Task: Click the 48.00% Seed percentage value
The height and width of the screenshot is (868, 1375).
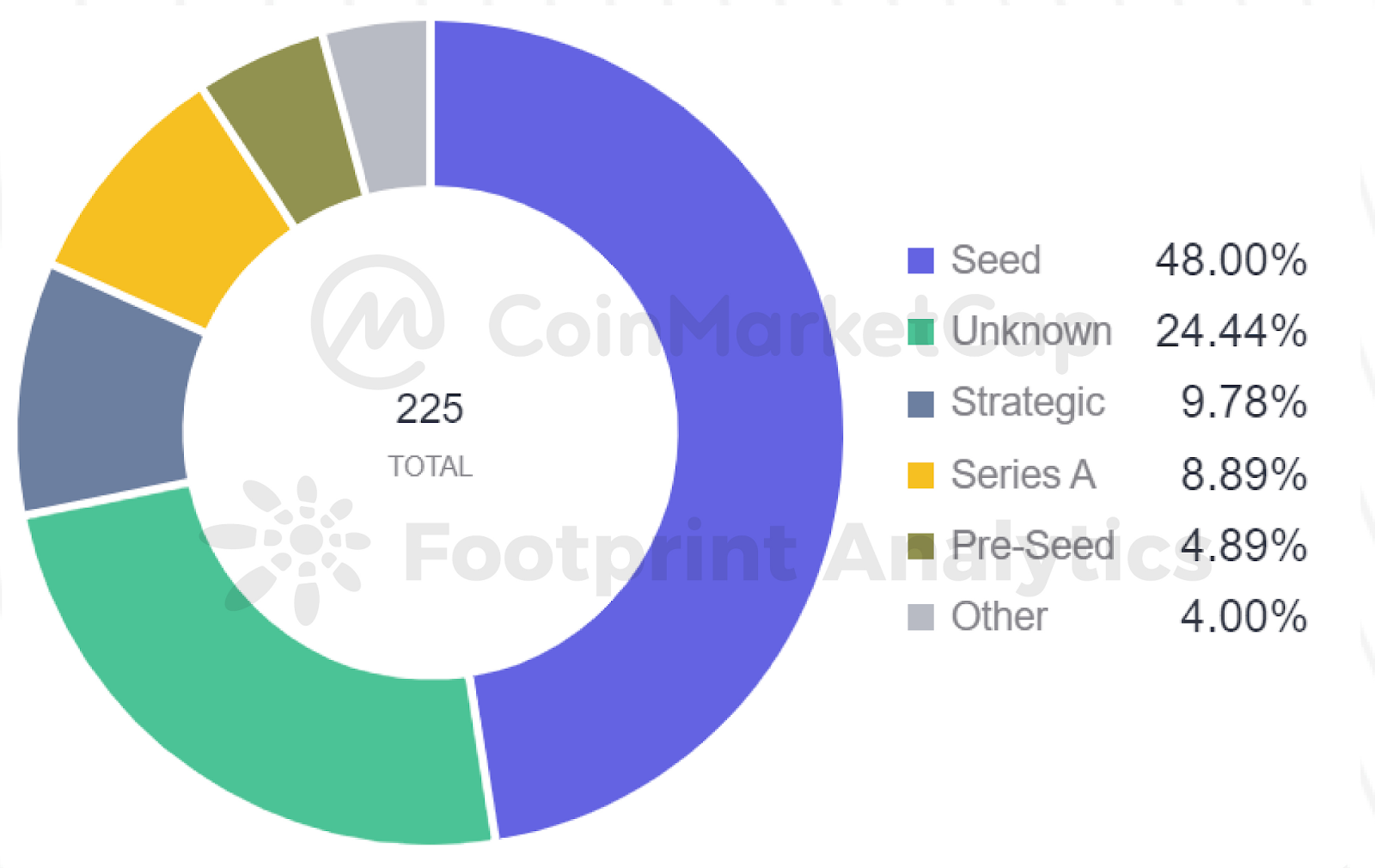Action: [1231, 260]
